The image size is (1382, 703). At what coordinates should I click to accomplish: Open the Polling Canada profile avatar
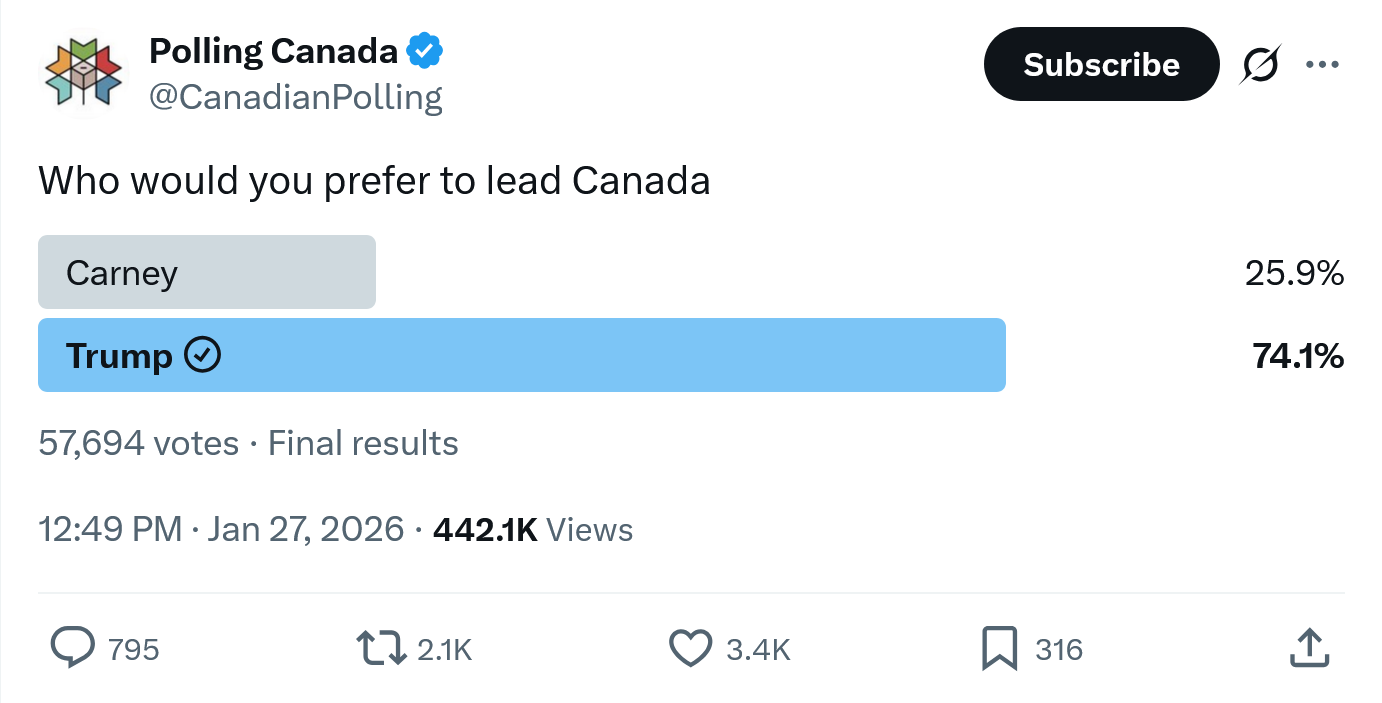tap(83, 72)
